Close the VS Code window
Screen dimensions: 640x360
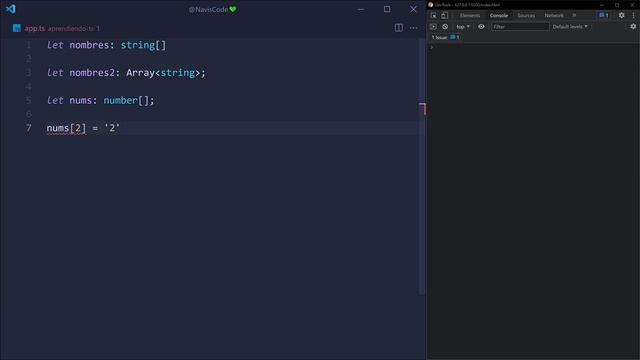click(x=413, y=9)
